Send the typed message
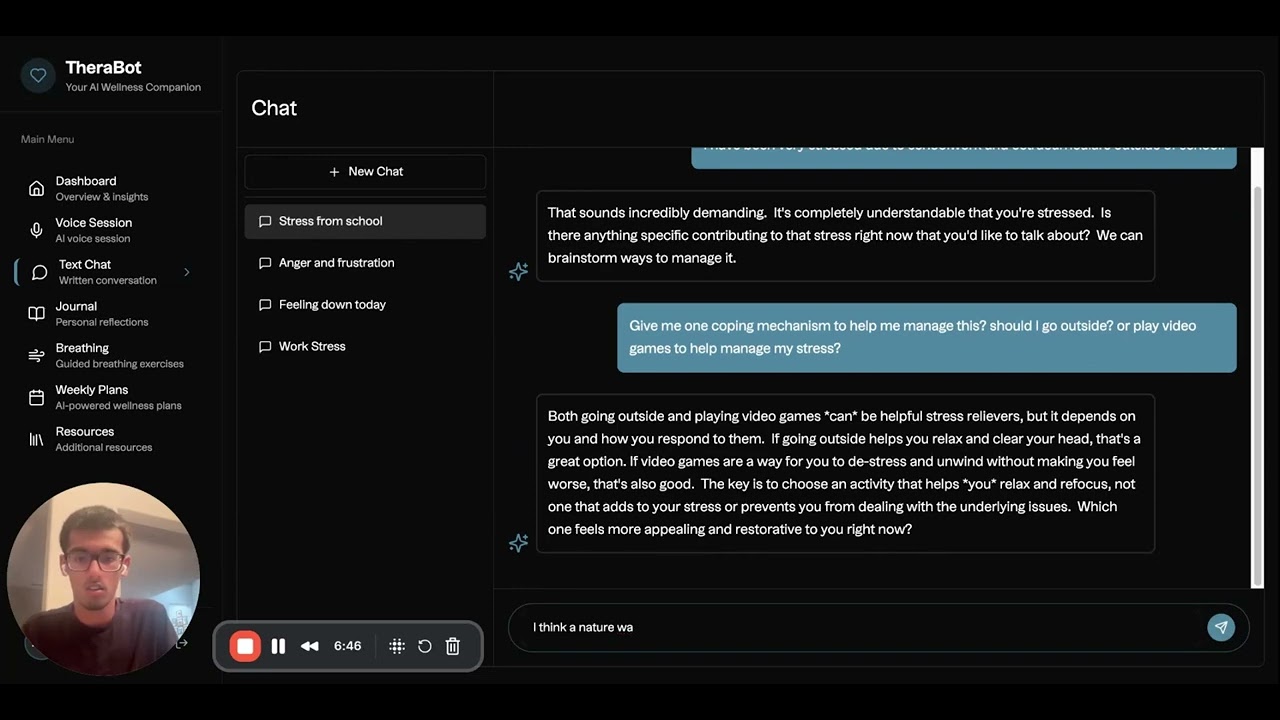1280x720 pixels. coord(1221,628)
